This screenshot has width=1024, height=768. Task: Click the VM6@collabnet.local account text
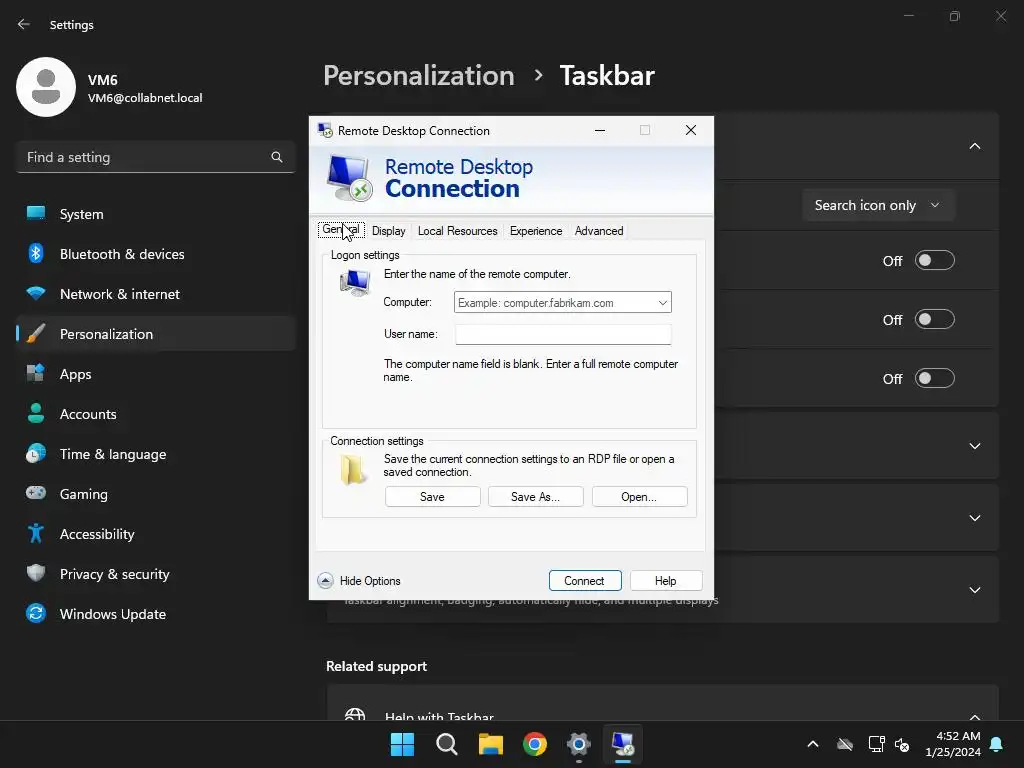145,98
